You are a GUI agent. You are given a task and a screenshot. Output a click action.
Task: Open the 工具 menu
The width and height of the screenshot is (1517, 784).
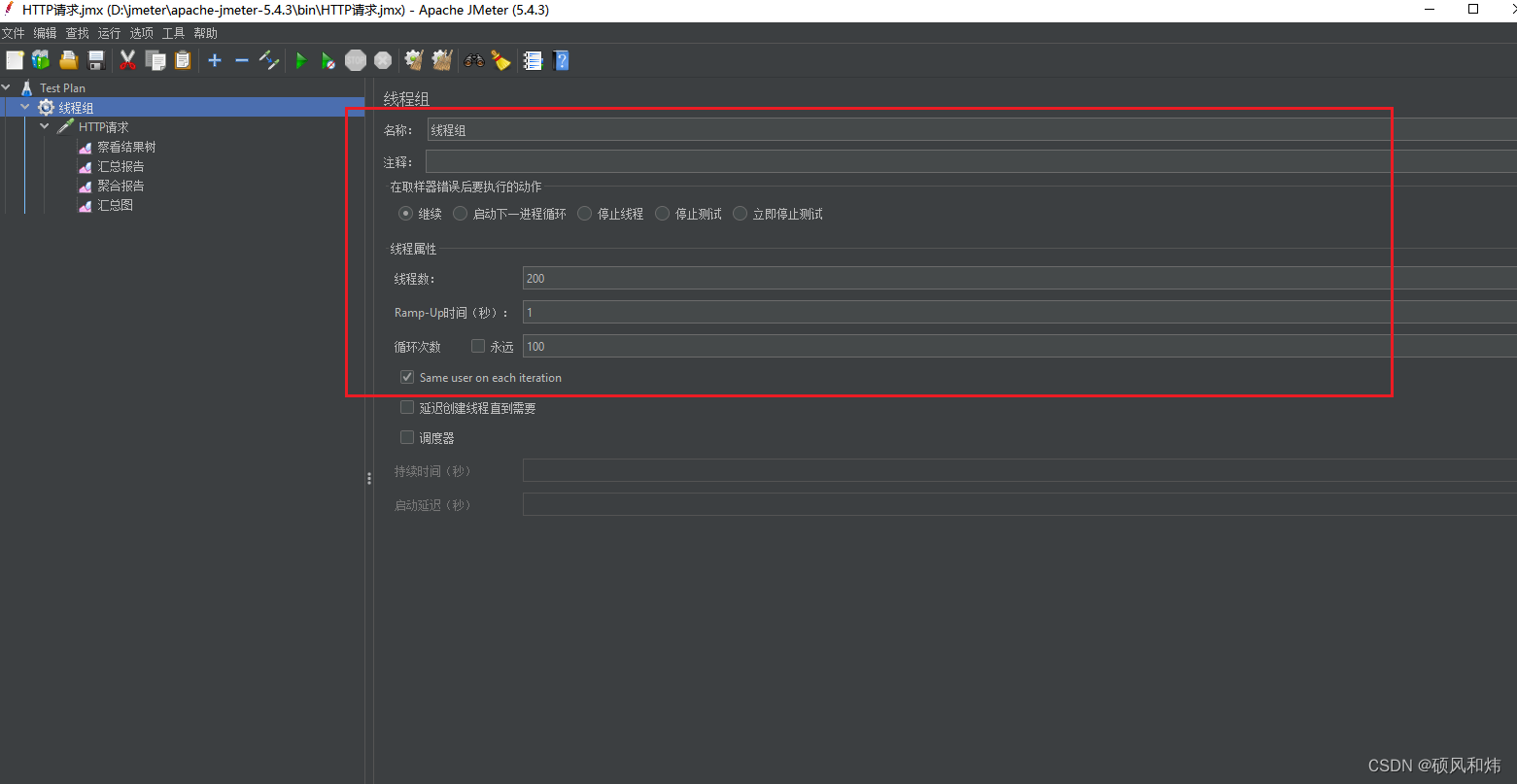(x=174, y=33)
